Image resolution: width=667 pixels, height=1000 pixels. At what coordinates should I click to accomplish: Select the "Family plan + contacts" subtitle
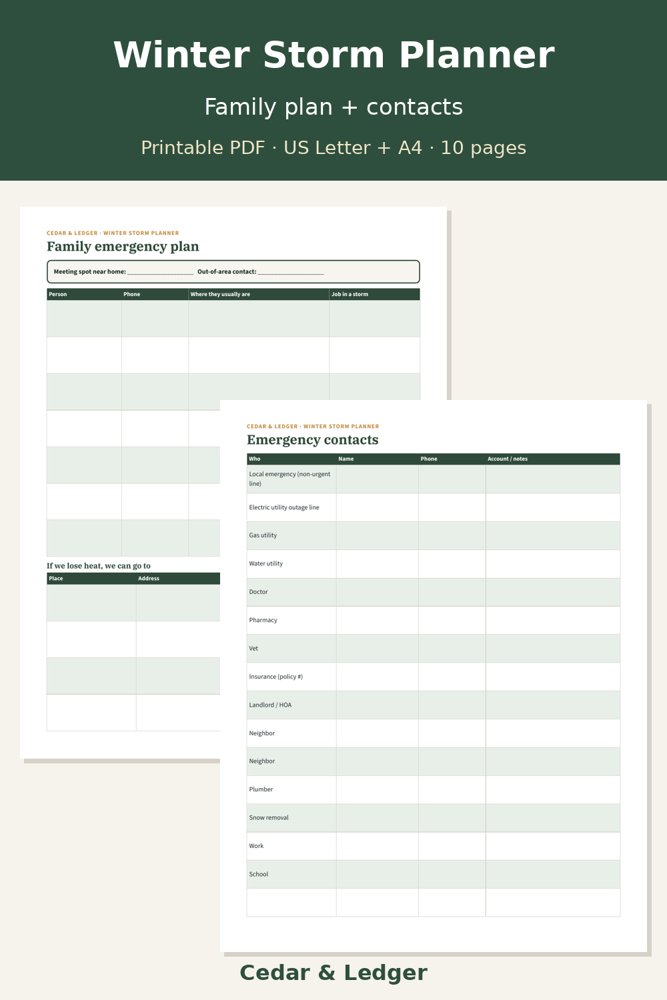[x=334, y=107]
